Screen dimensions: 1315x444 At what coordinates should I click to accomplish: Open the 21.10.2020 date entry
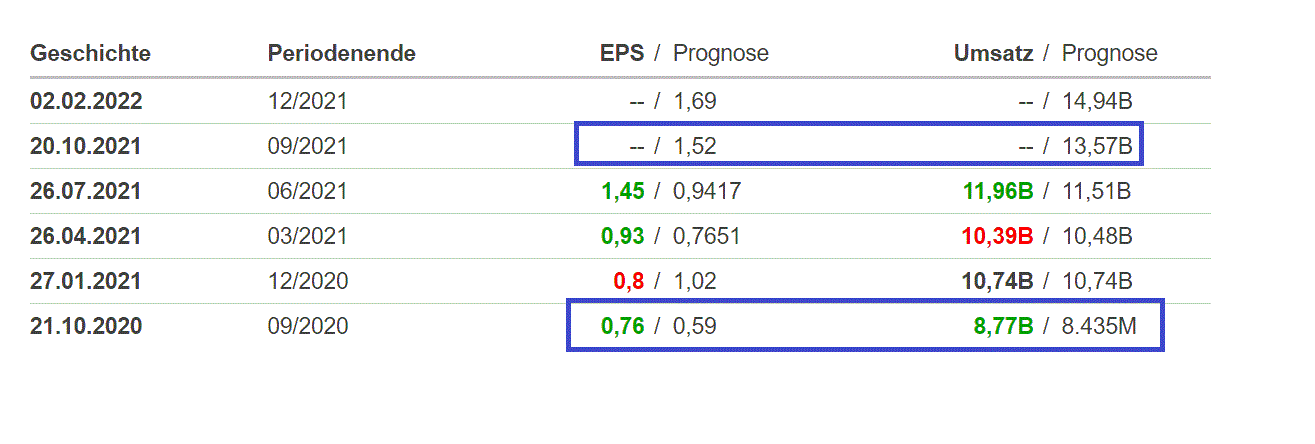coord(86,326)
